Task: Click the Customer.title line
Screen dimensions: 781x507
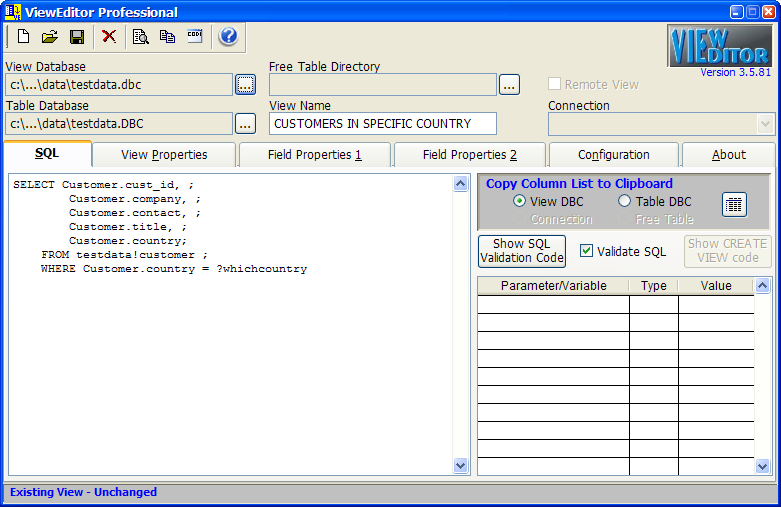Action: click(x=128, y=227)
